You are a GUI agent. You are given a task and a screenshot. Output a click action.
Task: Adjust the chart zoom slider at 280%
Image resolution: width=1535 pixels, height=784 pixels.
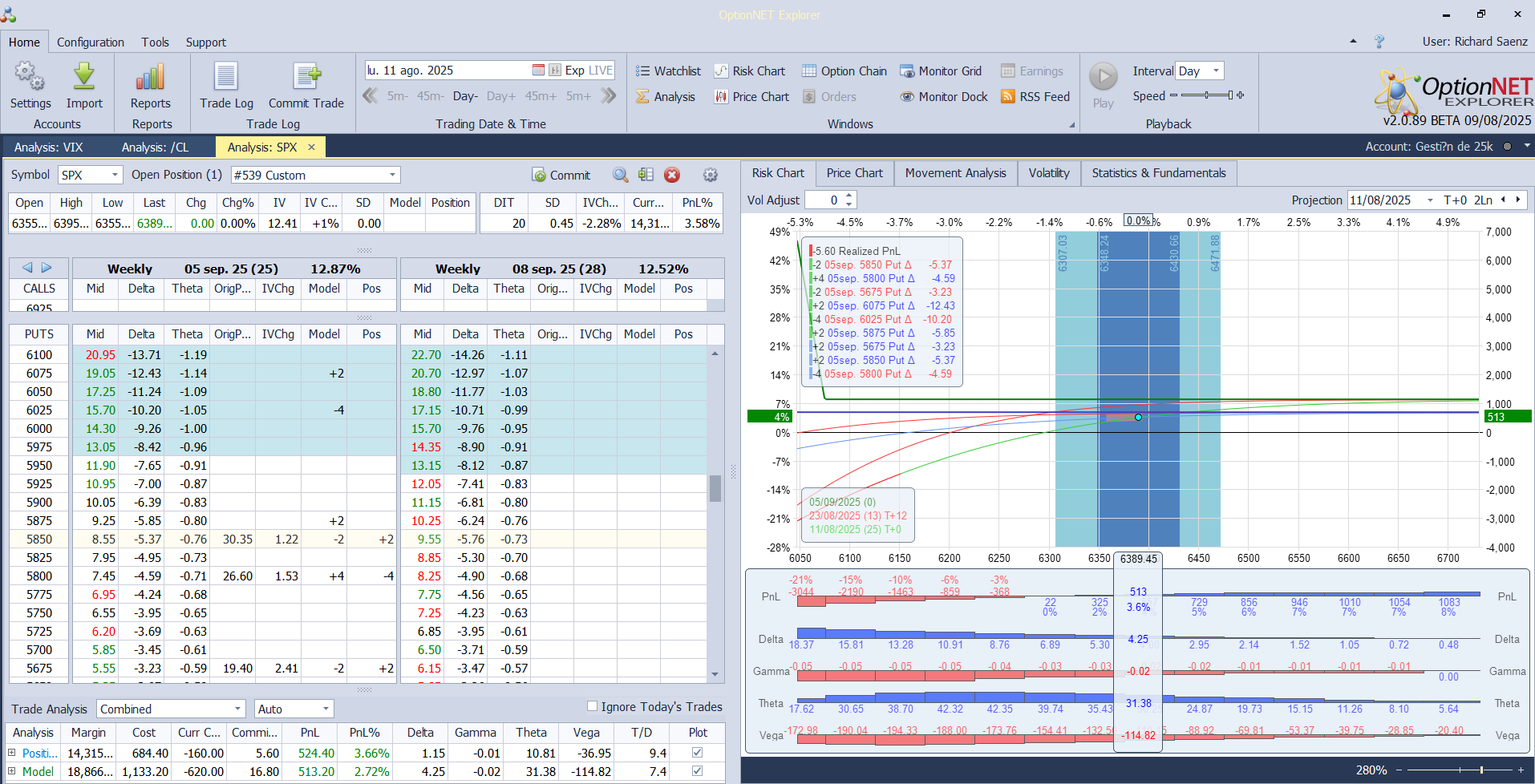pos(1458,770)
